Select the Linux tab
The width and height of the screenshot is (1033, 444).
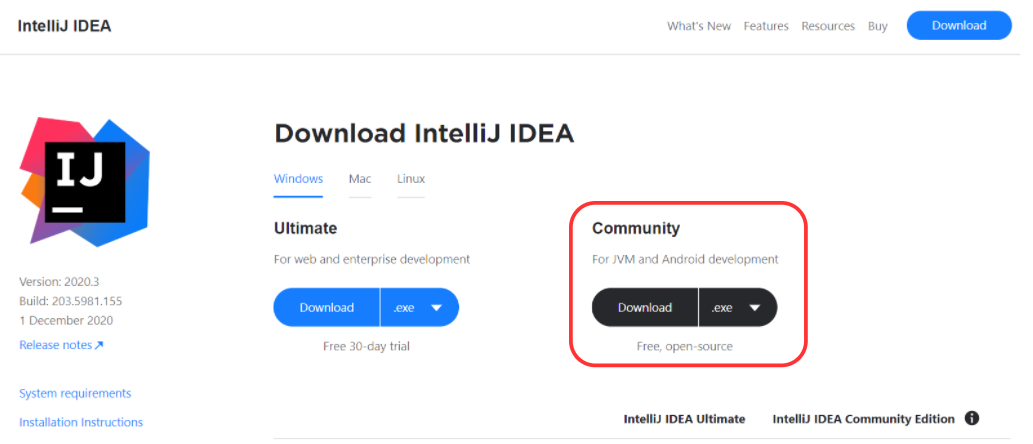[411, 179]
